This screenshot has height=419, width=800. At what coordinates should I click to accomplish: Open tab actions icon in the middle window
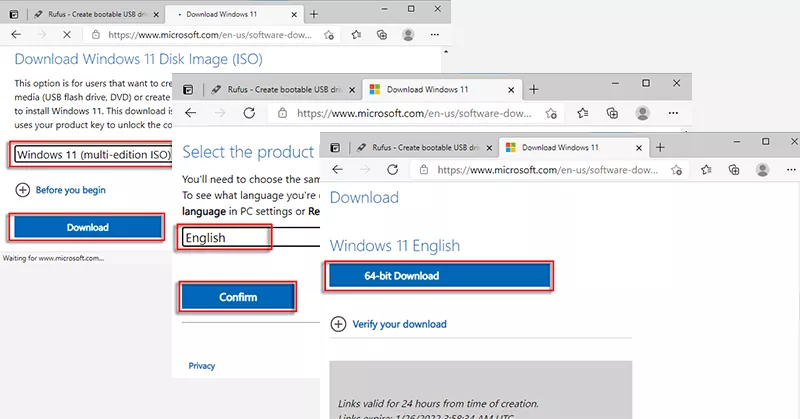(190, 88)
